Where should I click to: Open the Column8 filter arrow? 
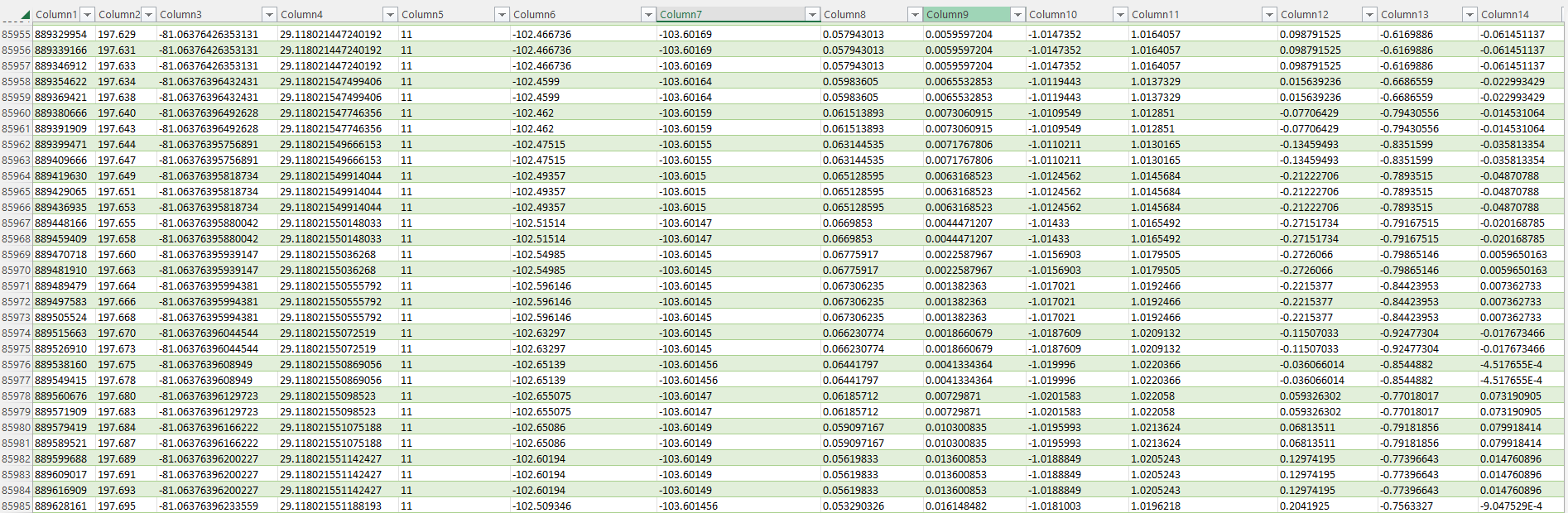click(915, 15)
